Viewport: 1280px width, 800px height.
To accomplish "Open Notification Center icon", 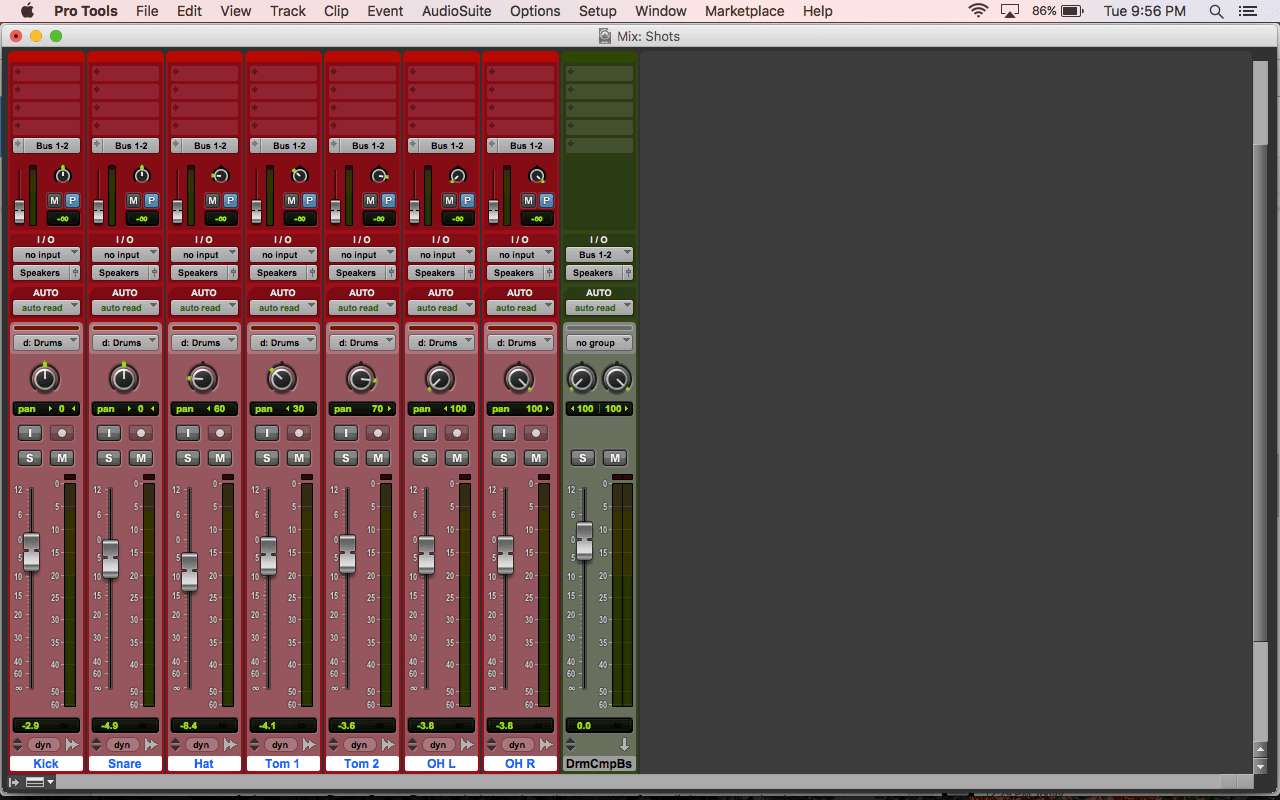I will (1248, 11).
